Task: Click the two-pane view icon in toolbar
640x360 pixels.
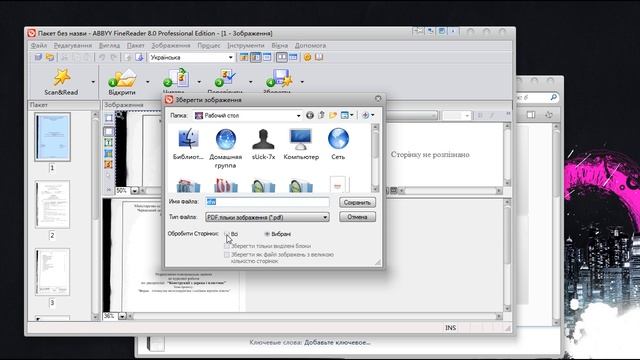Action: point(282,58)
